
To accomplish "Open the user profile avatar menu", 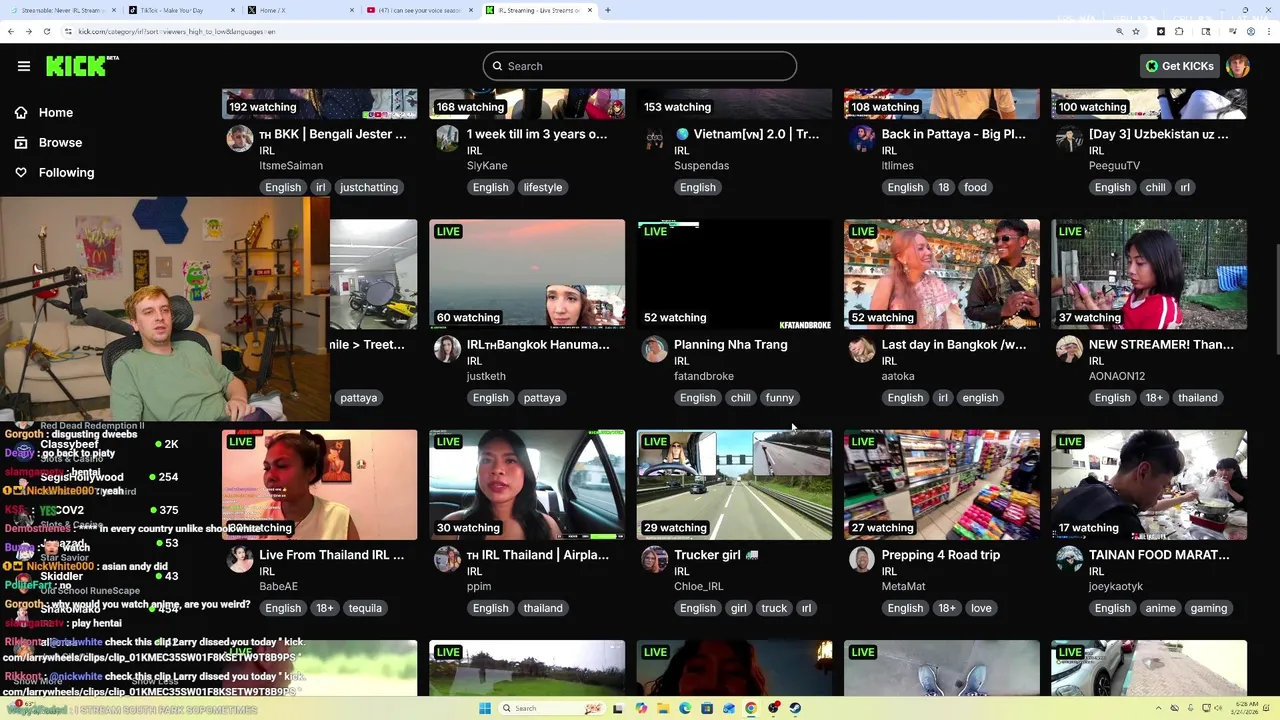I will pos(1238,66).
